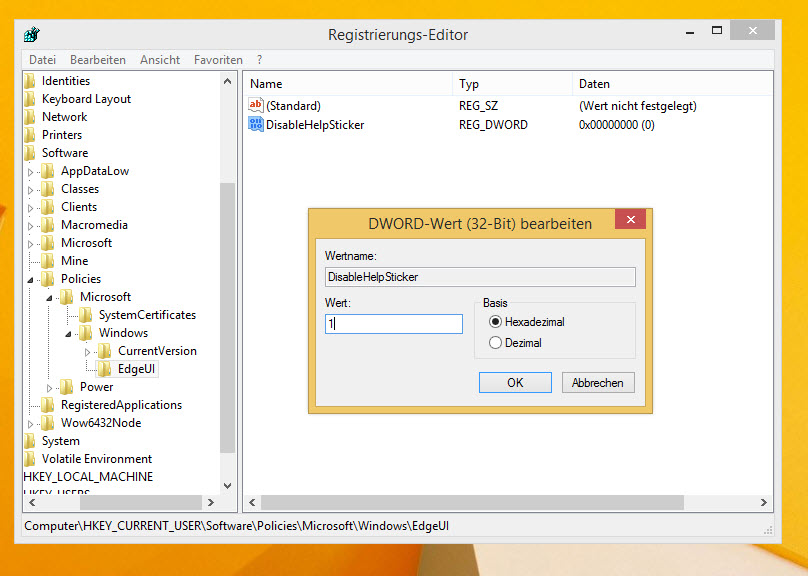808x576 pixels.
Task: Click the Clients folder icon
Action: [x=47, y=207]
